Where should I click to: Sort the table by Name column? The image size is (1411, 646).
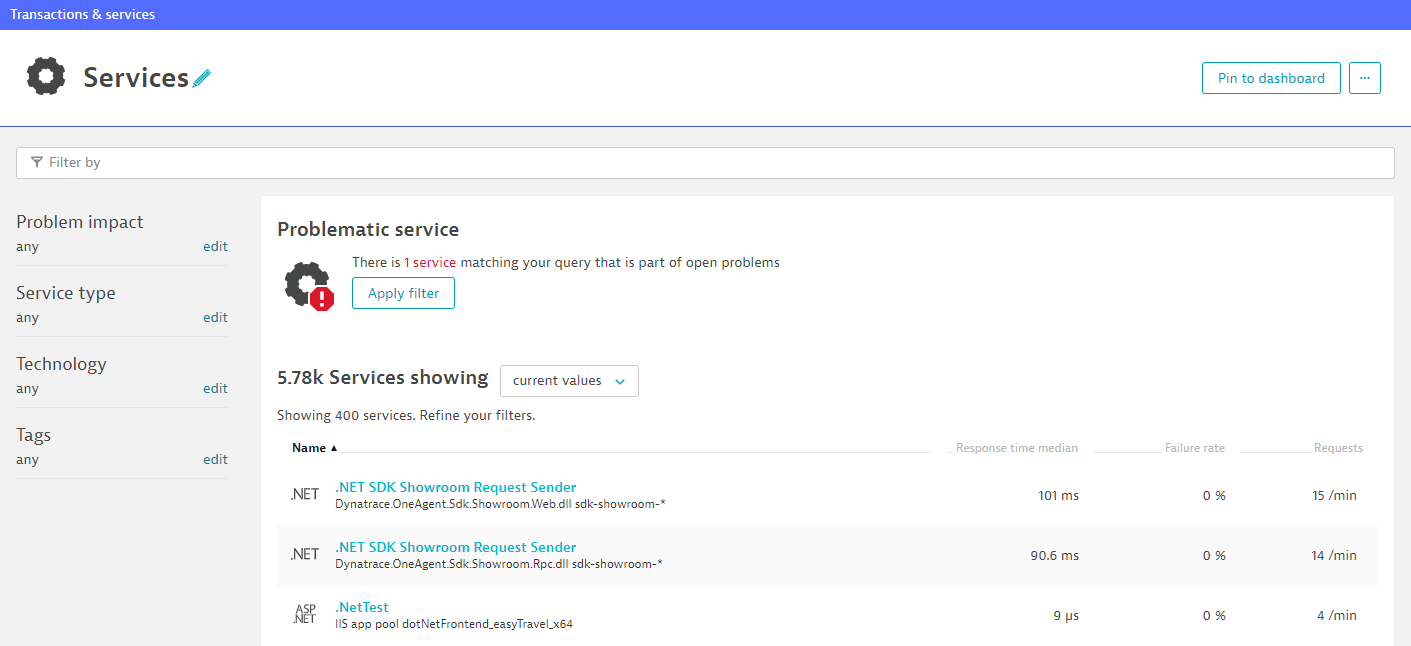[x=314, y=448]
